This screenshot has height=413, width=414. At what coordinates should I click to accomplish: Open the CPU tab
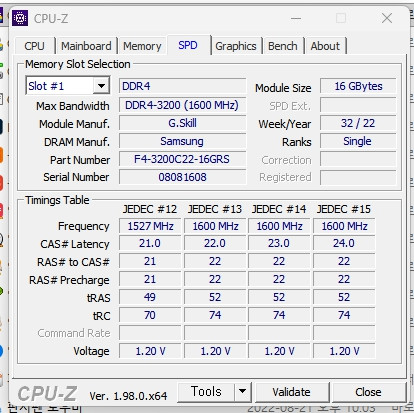[x=35, y=46]
